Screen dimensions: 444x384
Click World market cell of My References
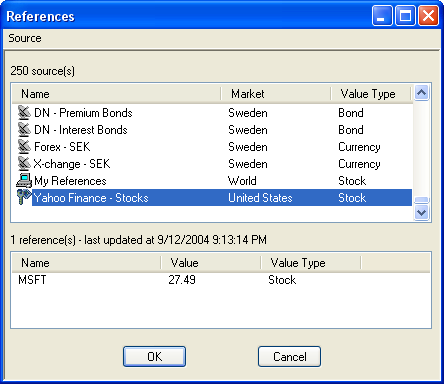[242, 181]
